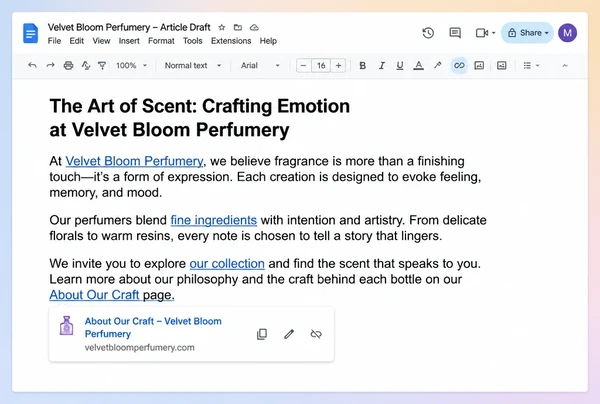Open version history clock icon
Viewport: 600px width, 404px height.
pyautogui.click(x=428, y=33)
